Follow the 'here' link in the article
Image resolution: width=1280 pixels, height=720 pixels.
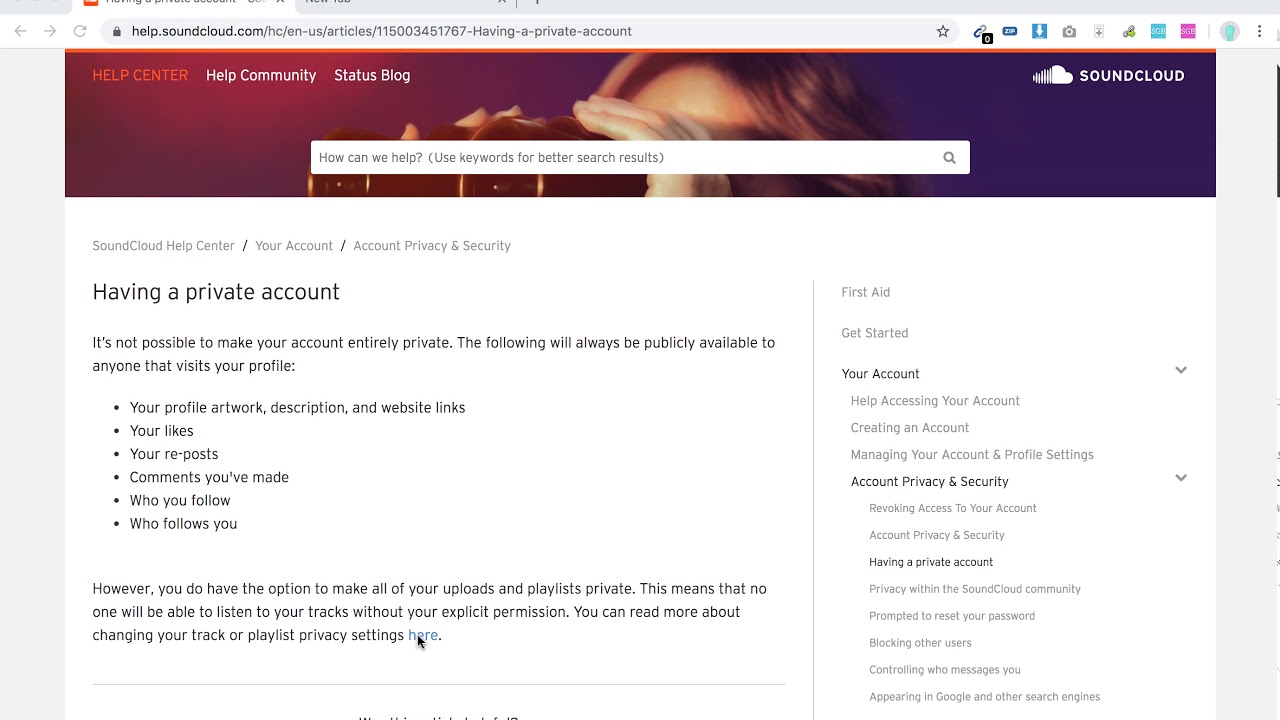(x=422, y=635)
